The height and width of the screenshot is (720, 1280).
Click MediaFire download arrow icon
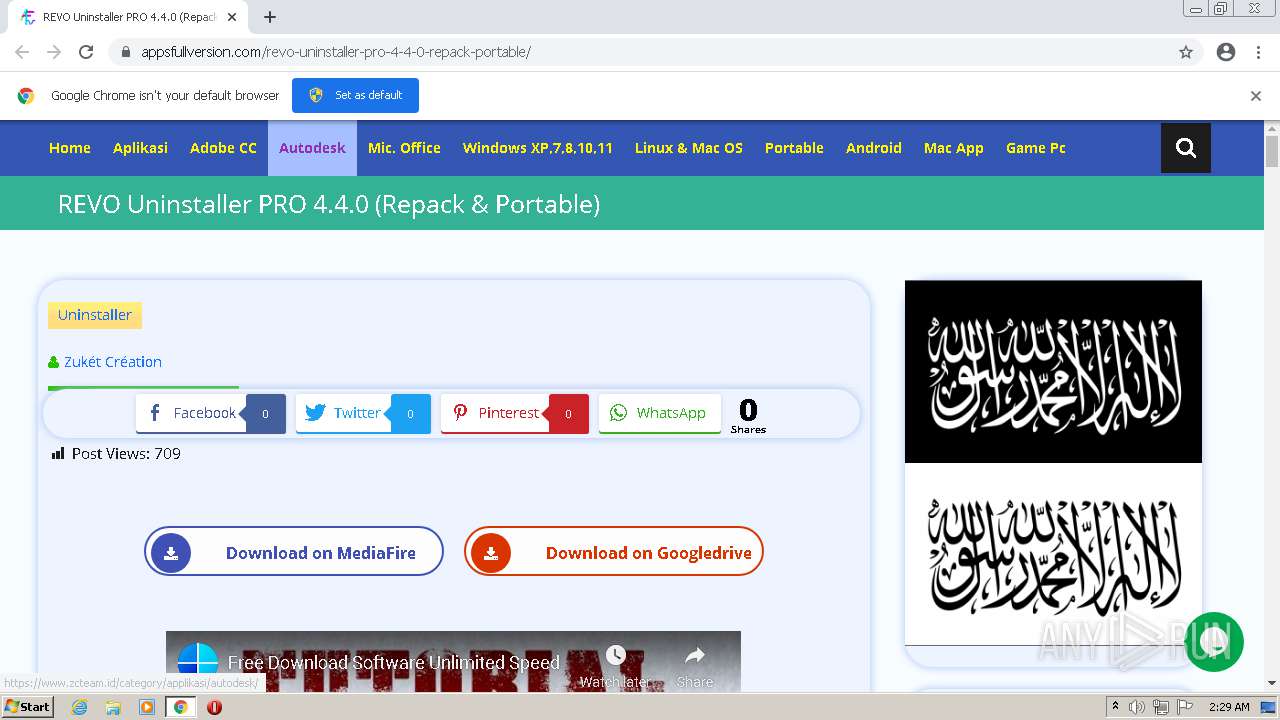(x=171, y=553)
